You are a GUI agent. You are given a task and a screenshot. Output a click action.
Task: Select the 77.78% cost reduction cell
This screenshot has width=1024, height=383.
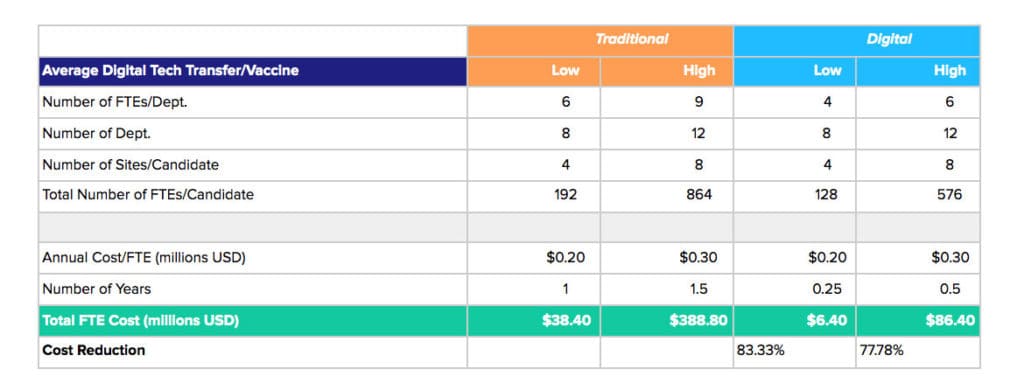pyautogui.click(x=918, y=352)
